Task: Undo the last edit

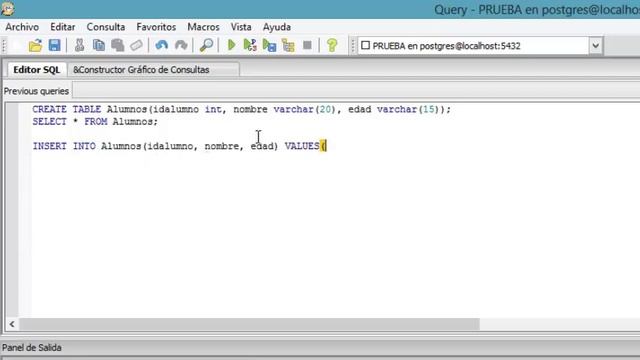Action: pyautogui.click(x=162, y=45)
